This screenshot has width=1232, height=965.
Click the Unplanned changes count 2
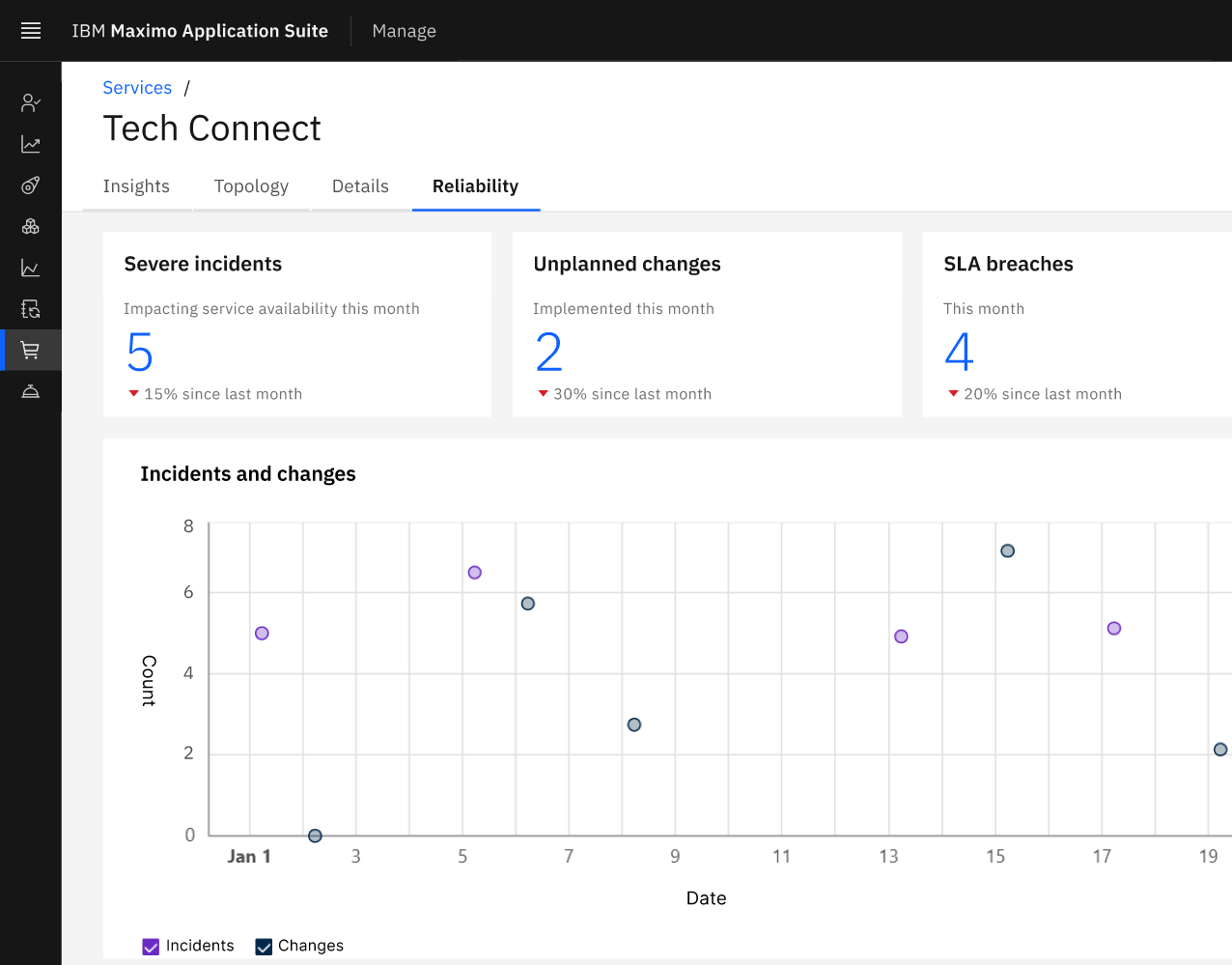pos(548,353)
